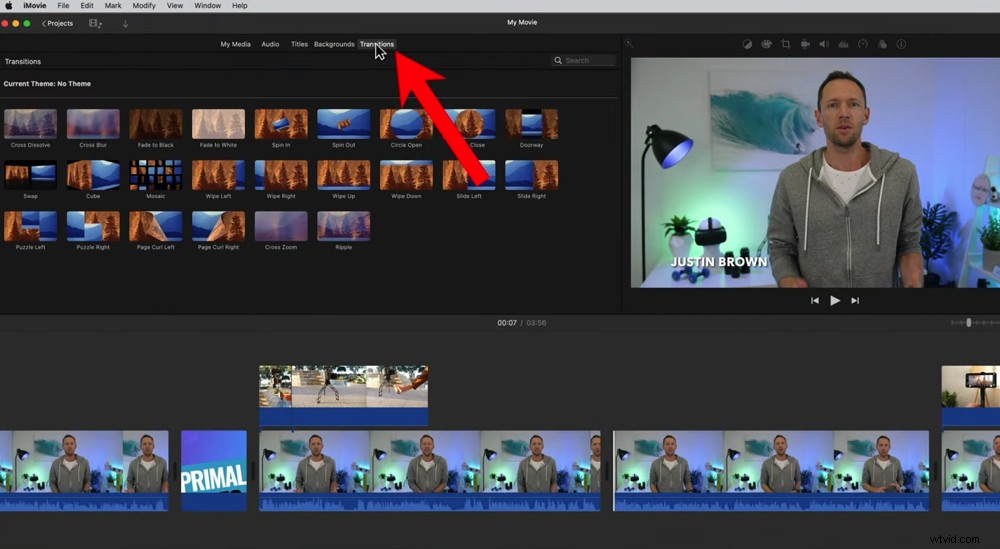
Task: Select the Transitions tab
Action: pyautogui.click(x=377, y=44)
